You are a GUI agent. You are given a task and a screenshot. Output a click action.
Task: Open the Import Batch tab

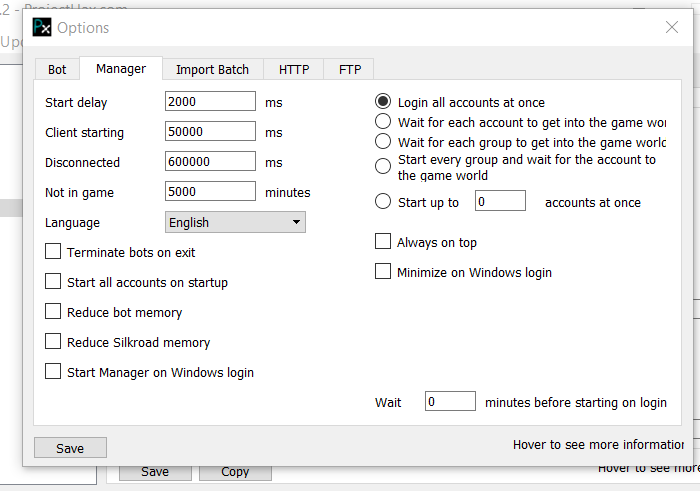click(212, 69)
